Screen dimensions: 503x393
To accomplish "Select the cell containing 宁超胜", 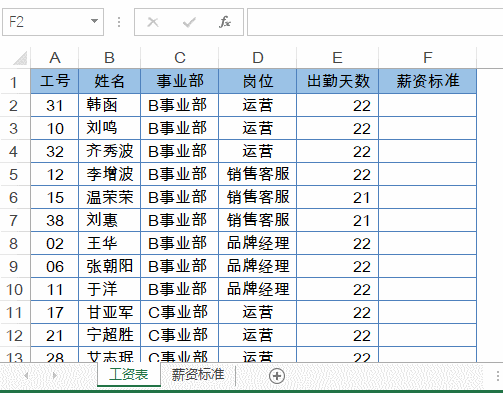I will [x=110, y=335].
